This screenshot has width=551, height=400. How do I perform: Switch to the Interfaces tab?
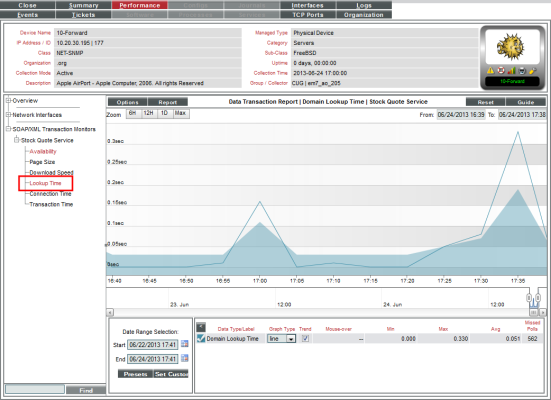point(307,5)
